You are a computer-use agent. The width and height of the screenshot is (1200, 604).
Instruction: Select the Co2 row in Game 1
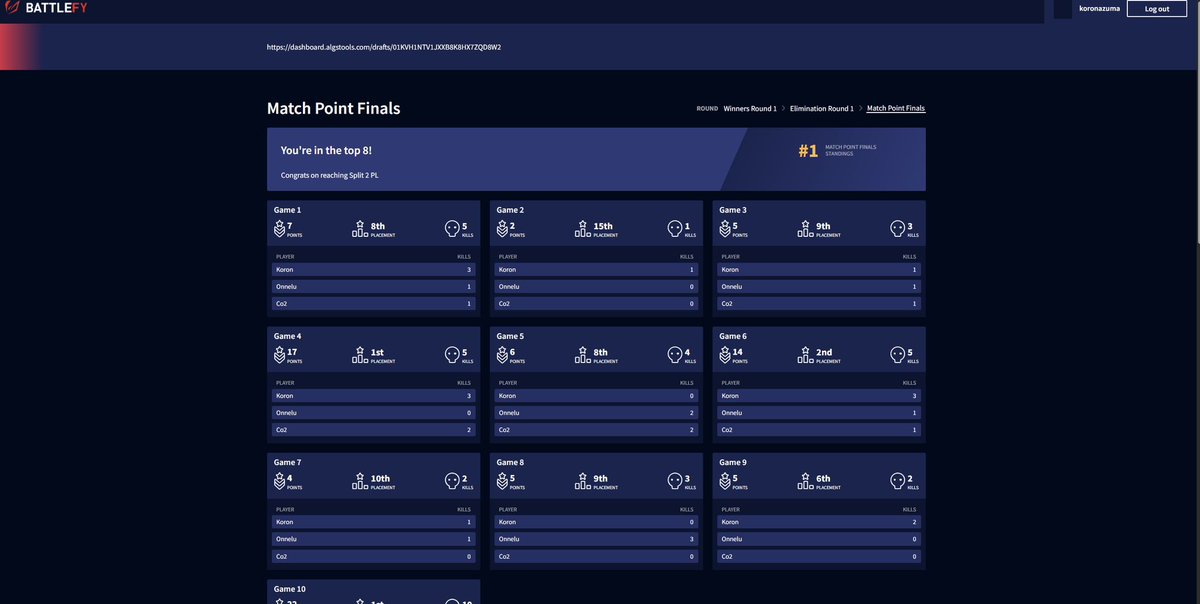click(x=373, y=303)
